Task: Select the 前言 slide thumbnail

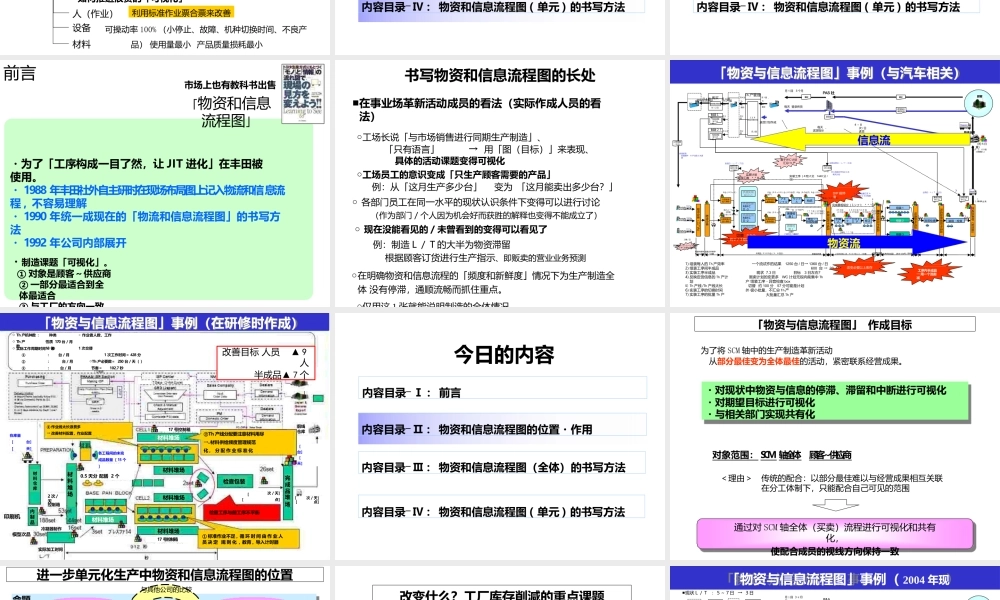Action: pos(165,184)
